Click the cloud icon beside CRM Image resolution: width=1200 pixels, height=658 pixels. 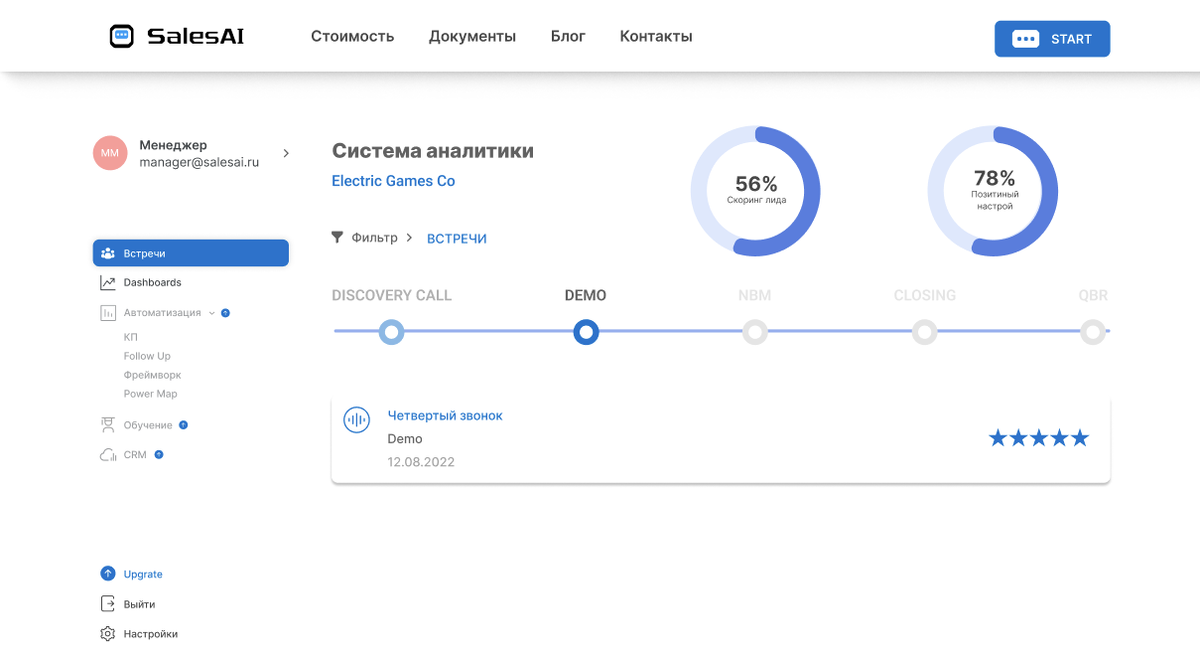click(x=108, y=455)
